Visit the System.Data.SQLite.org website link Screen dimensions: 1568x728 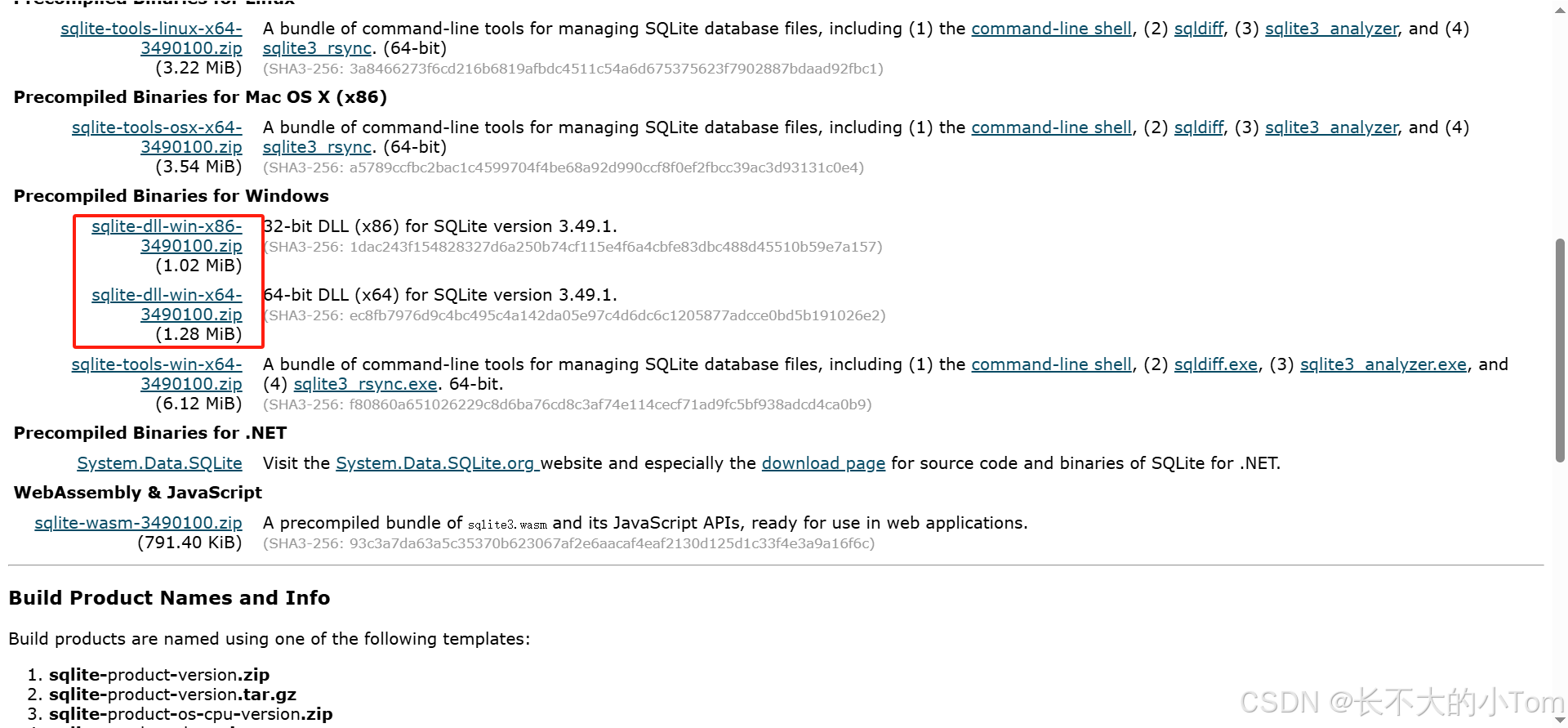click(436, 462)
